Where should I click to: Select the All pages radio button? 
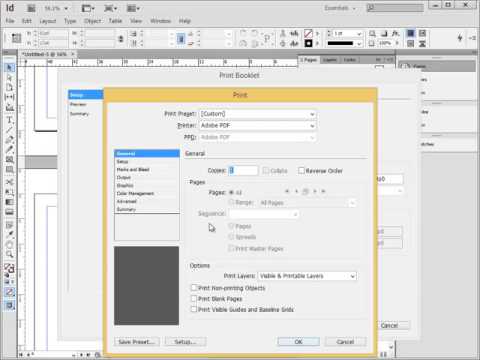pyautogui.click(x=231, y=192)
